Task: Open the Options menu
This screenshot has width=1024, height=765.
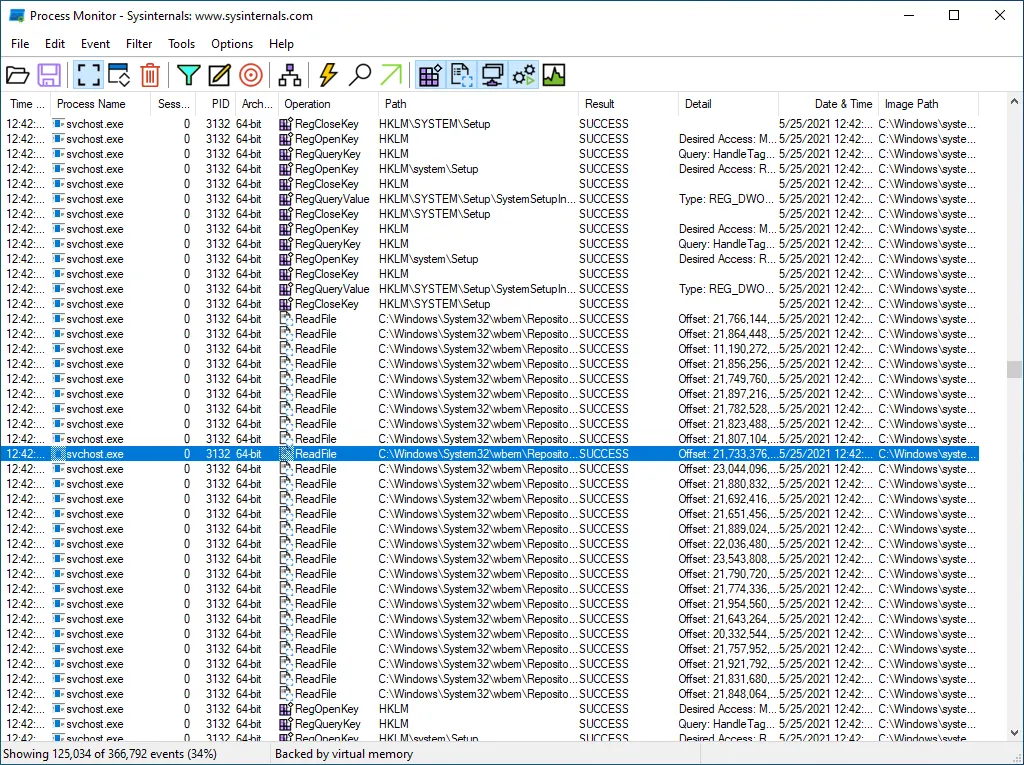Action: pyautogui.click(x=231, y=44)
